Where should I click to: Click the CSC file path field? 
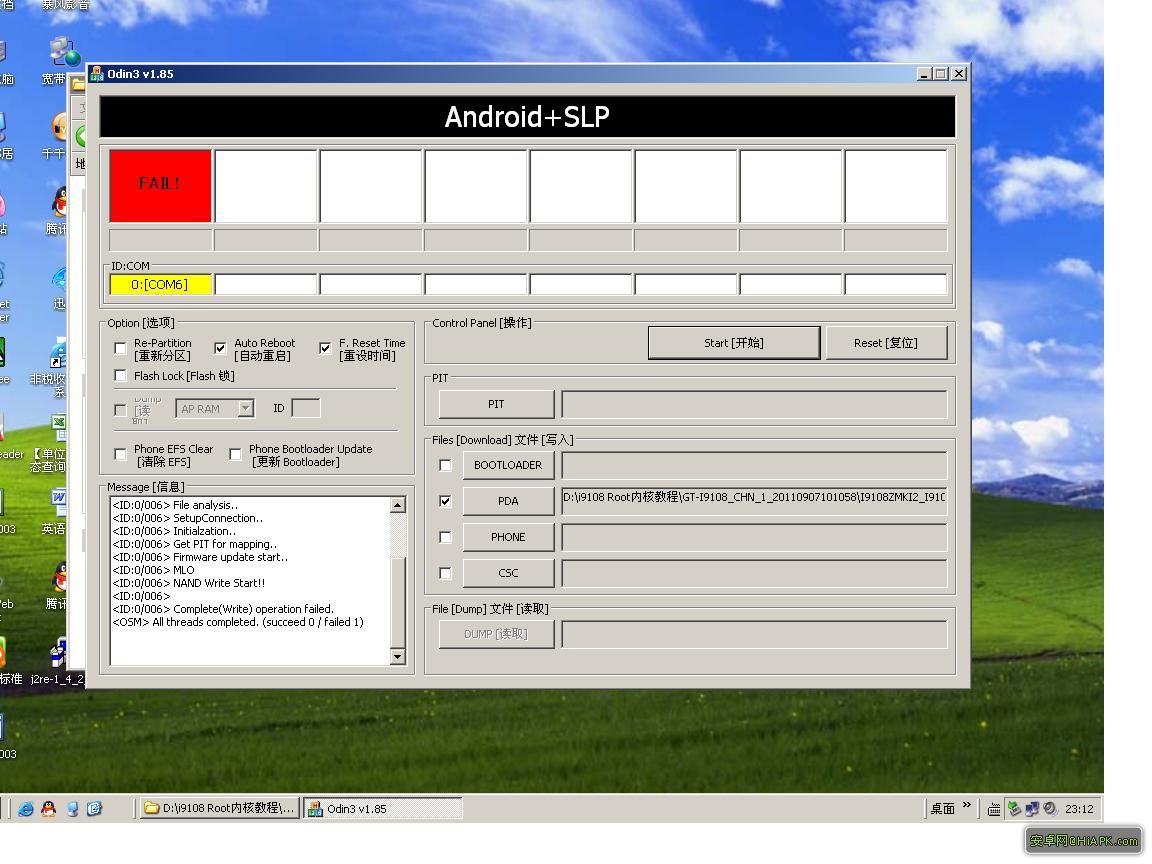(755, 573)
